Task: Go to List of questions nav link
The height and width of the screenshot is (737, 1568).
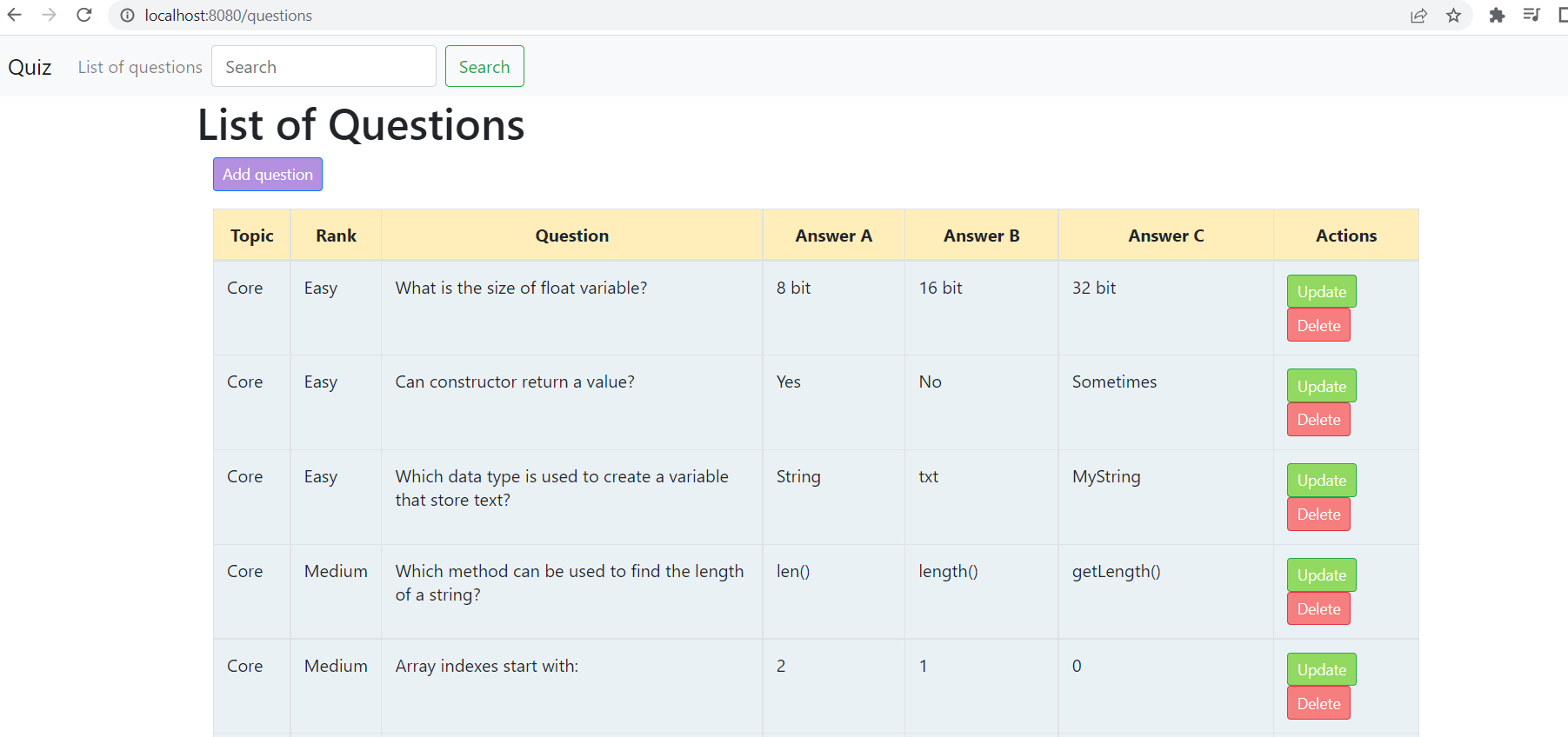Action: coord(140,67)
